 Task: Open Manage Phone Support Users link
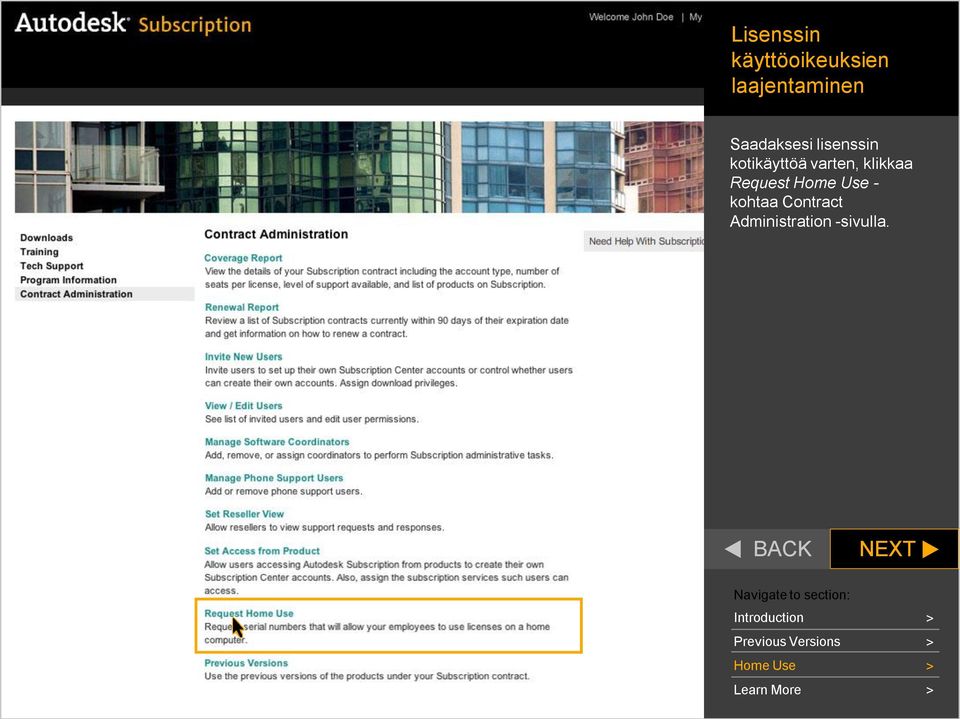(274, 478)
